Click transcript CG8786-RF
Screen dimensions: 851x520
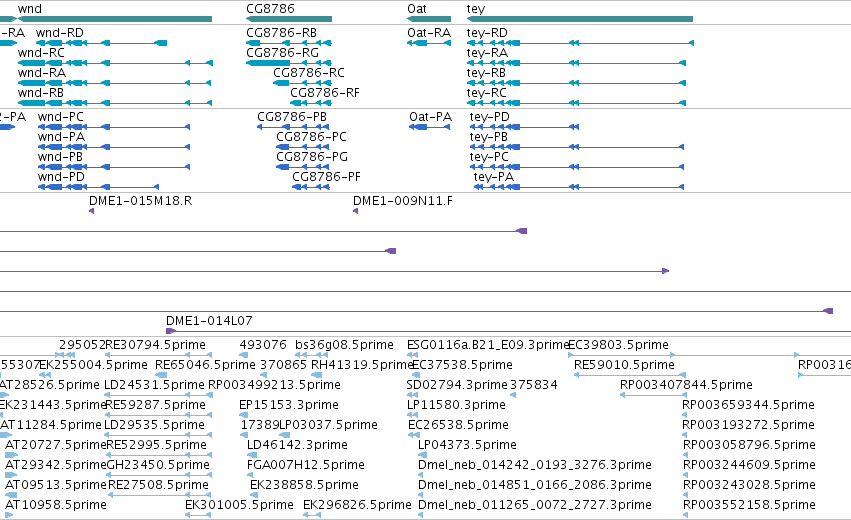tap(325, 93)
